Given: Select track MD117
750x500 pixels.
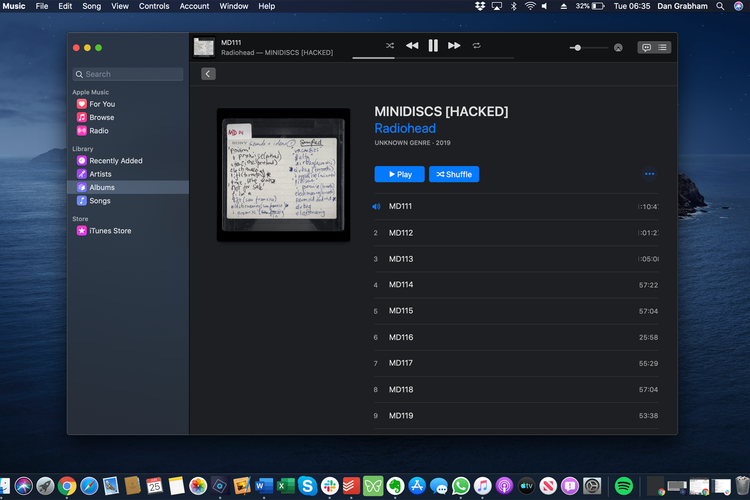Looking at the screenshot, I should tap(516, 363).
